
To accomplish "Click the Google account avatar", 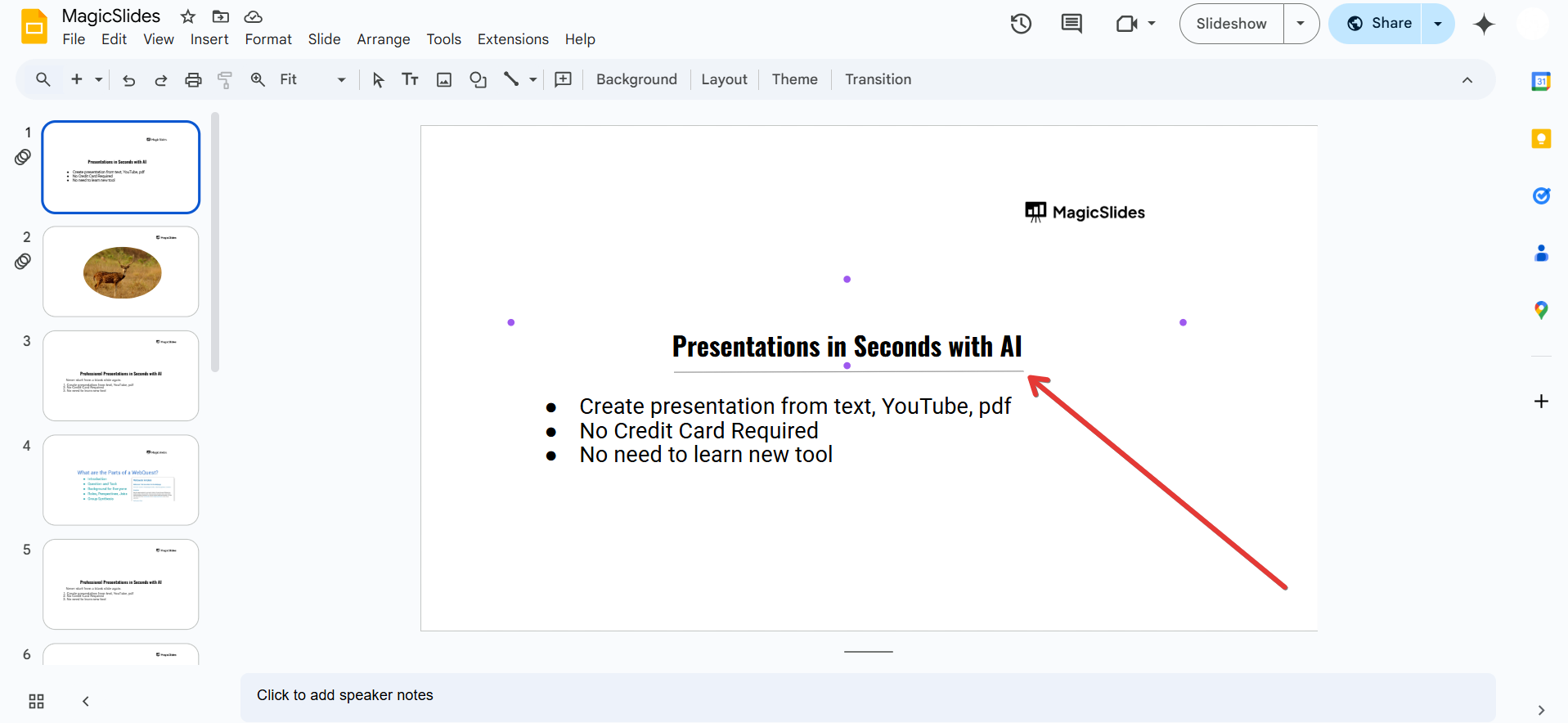I will pos(1532,24).
